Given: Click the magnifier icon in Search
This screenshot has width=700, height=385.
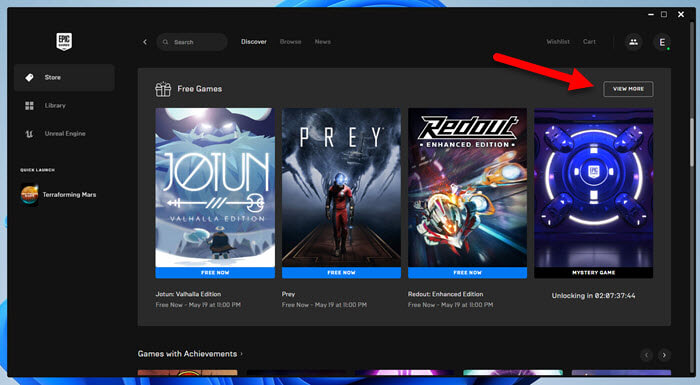Looking at the screenshot, I should (x=166, y=42).
